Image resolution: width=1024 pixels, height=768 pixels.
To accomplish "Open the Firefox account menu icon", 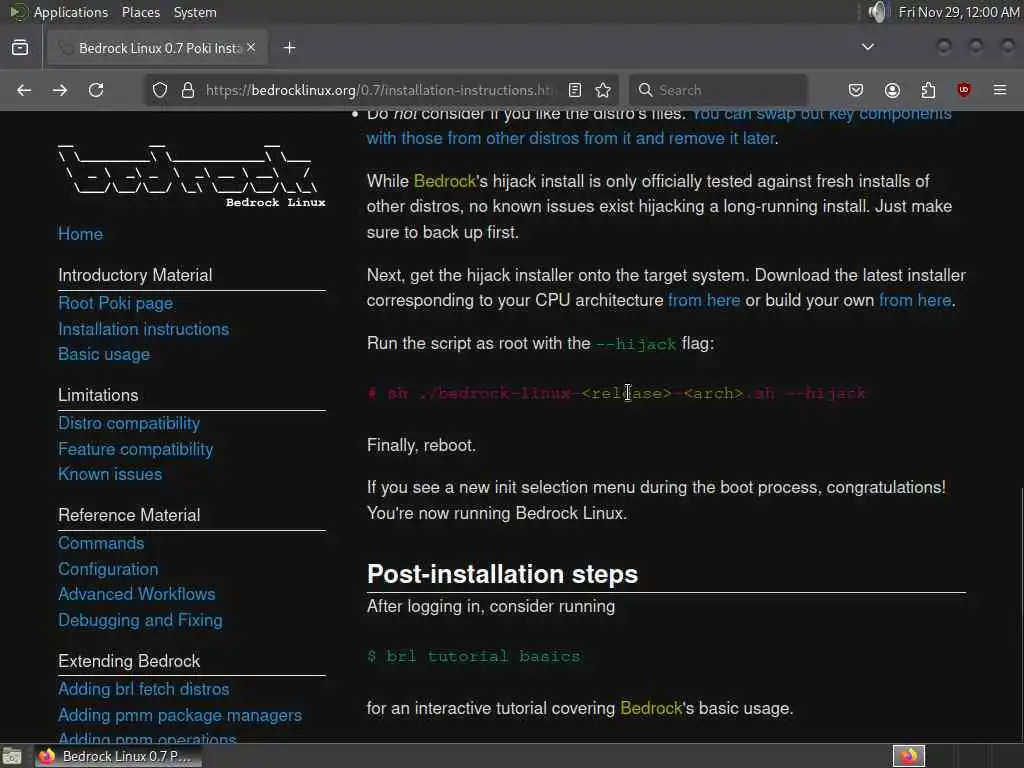I will [x=892, y=90].
